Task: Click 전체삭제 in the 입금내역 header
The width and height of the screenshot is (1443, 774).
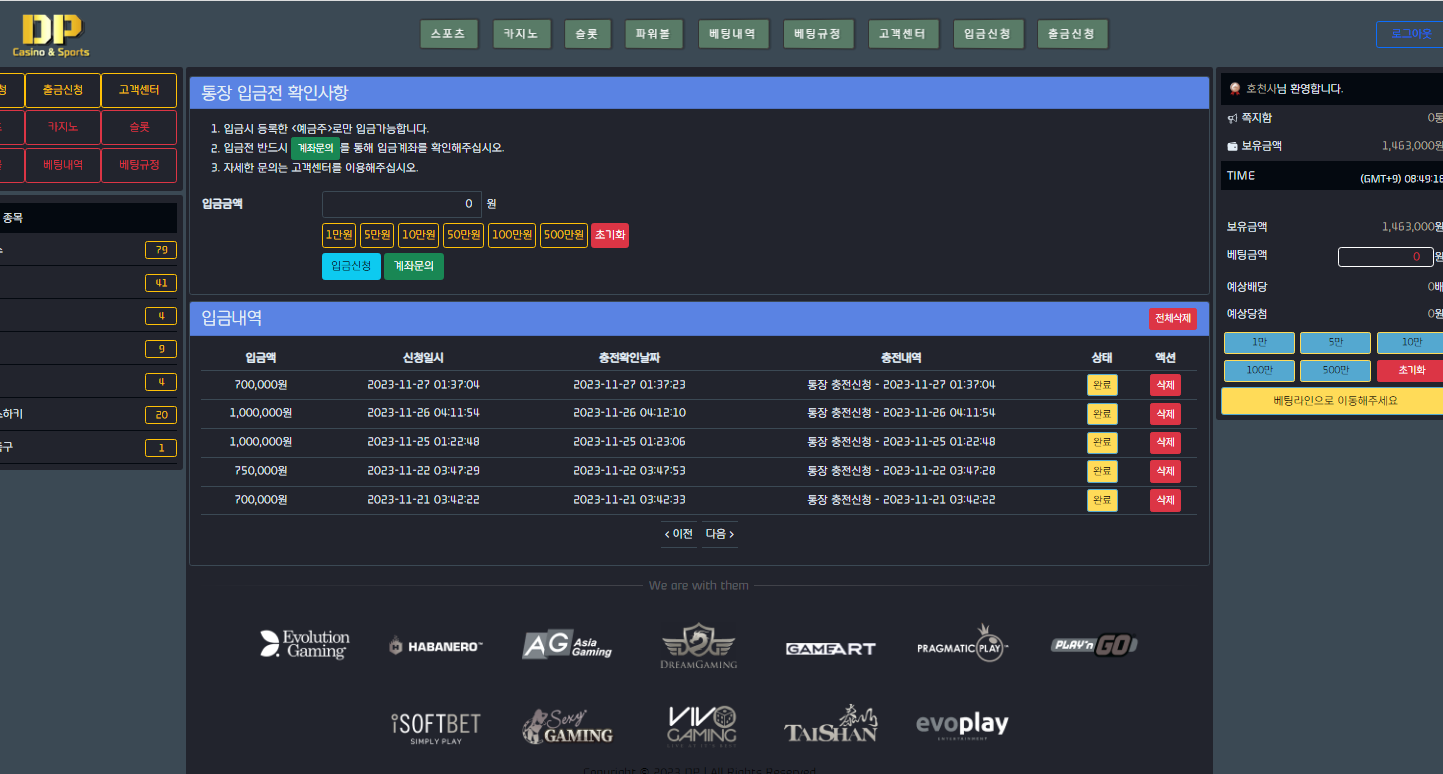Action: [x=1172, y=318]
